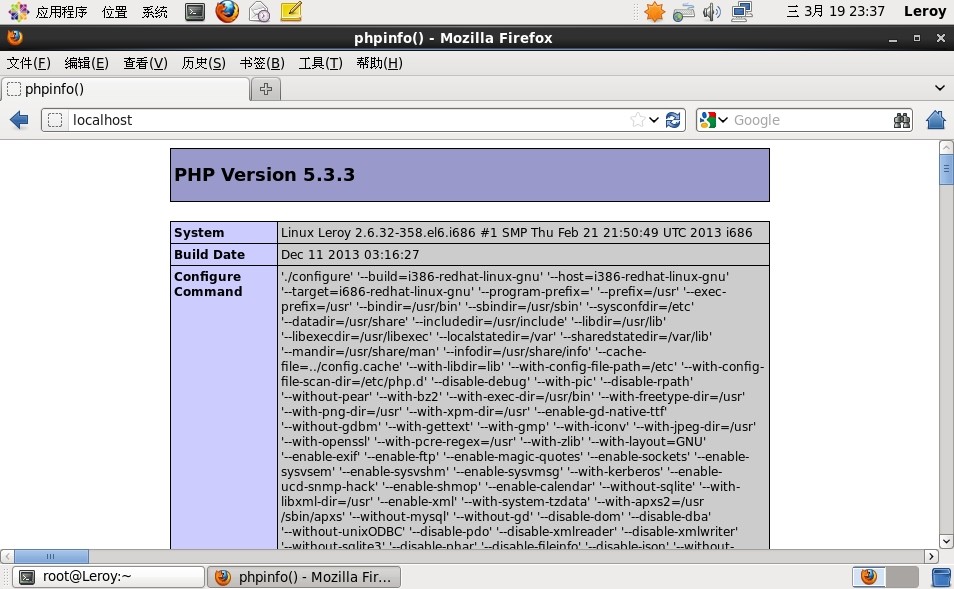Click the vertical scrollbar thumb
Screen dimensions: 954x589
click(946, 170)
